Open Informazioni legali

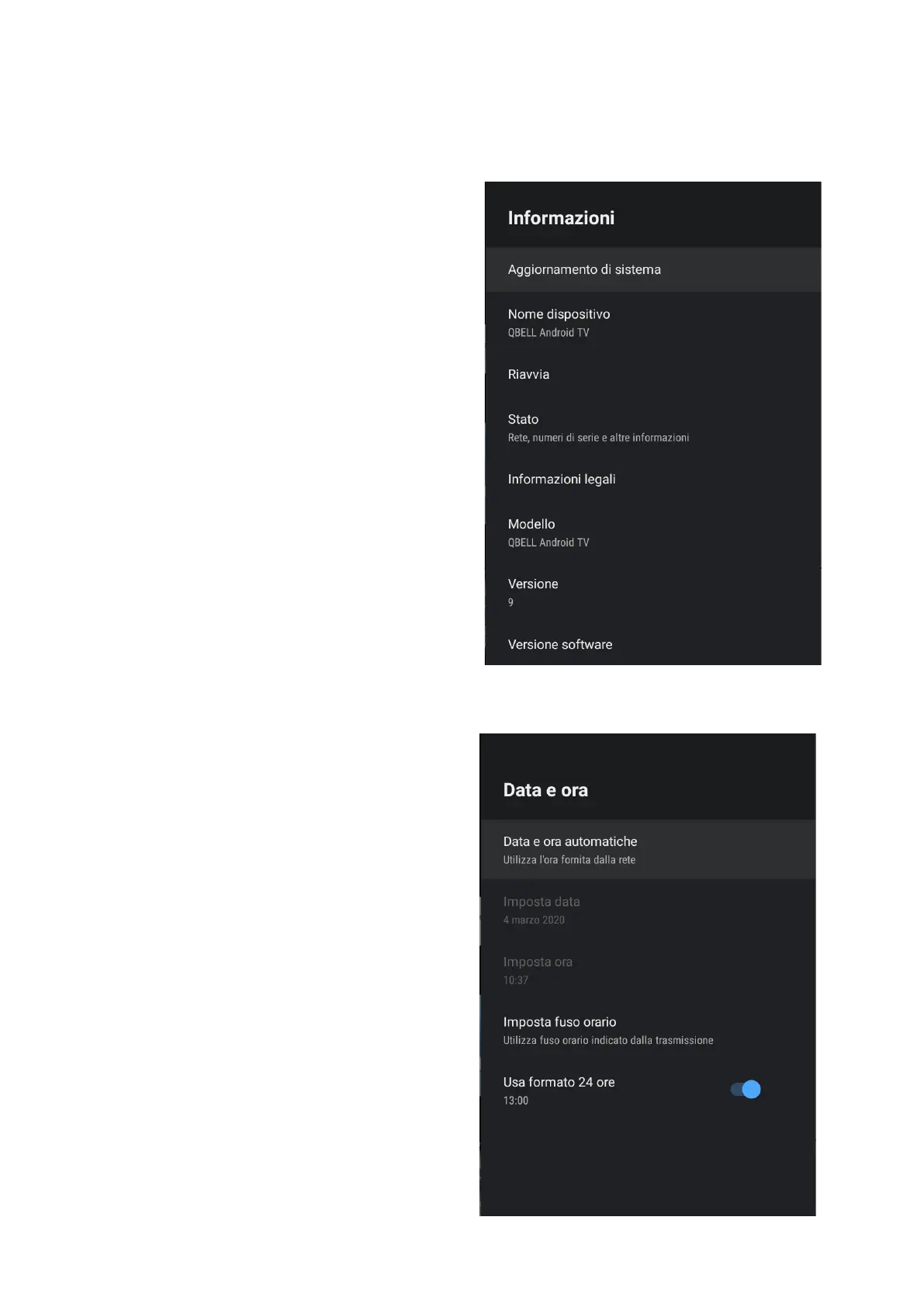(652, 479)
